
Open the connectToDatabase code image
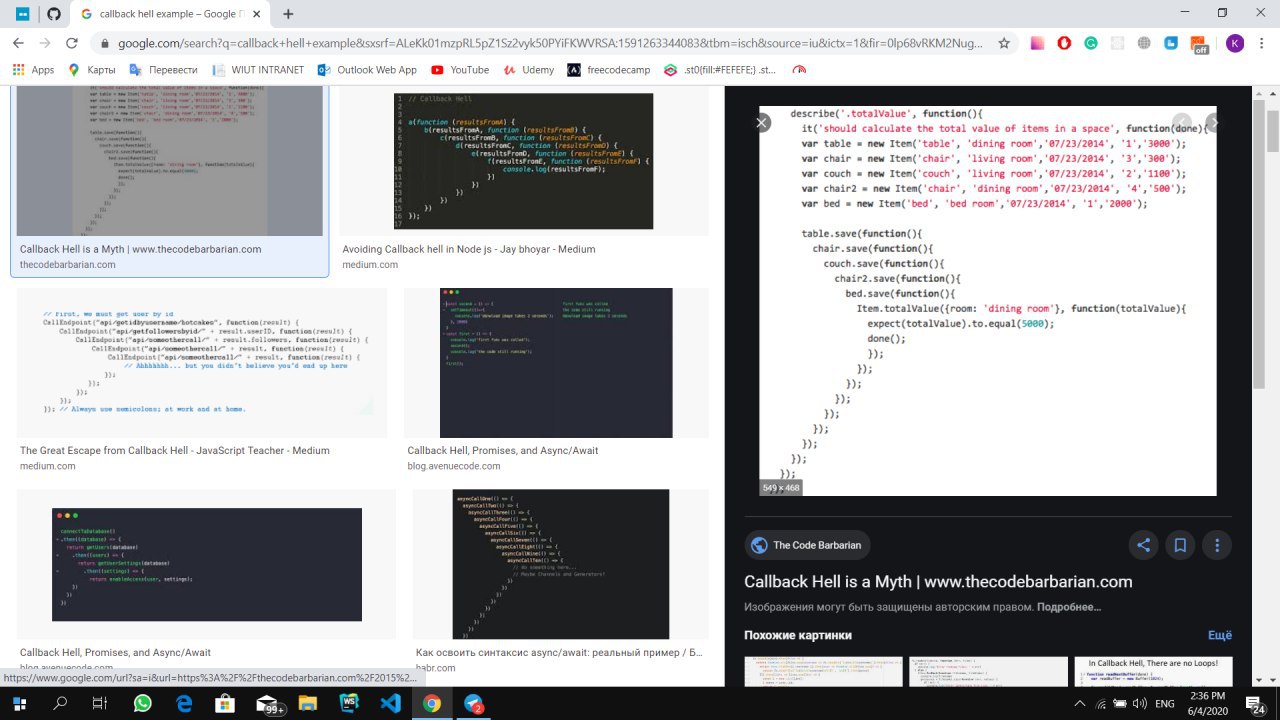[x=206, y=564]
